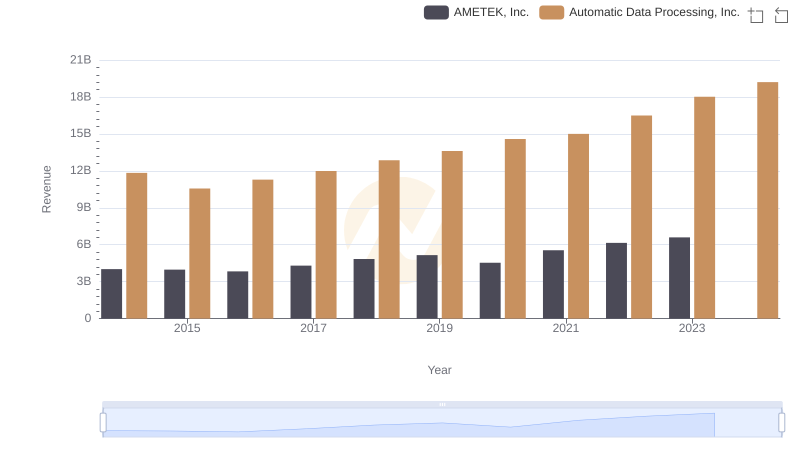This screenshot has width=800, height=461.
Task: Click the 2023 Automatic Data Processing bar
Action: click(x=704, y=208)
